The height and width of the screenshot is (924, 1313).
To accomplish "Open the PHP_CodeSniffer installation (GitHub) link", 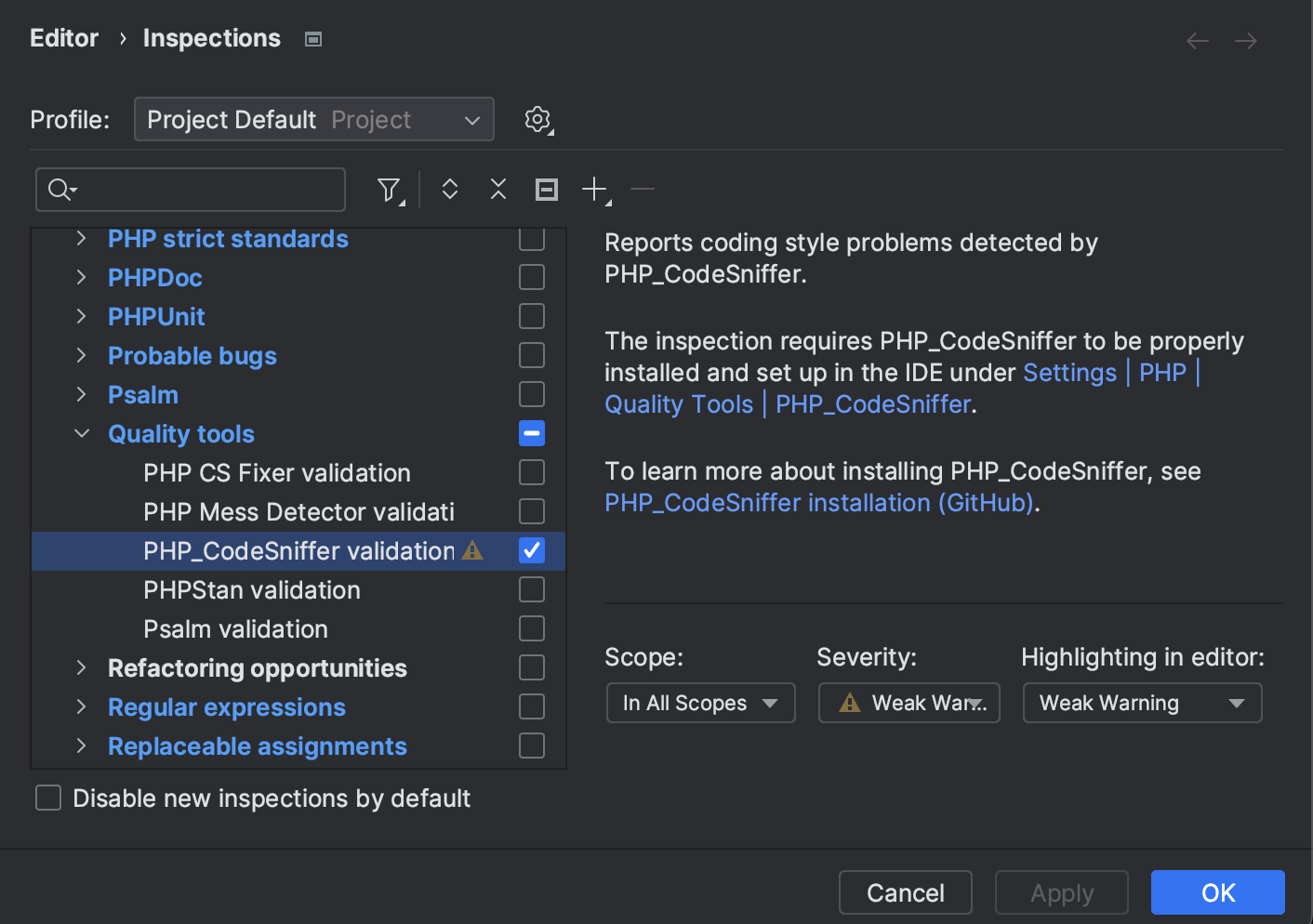I will [x=819, y=503].
